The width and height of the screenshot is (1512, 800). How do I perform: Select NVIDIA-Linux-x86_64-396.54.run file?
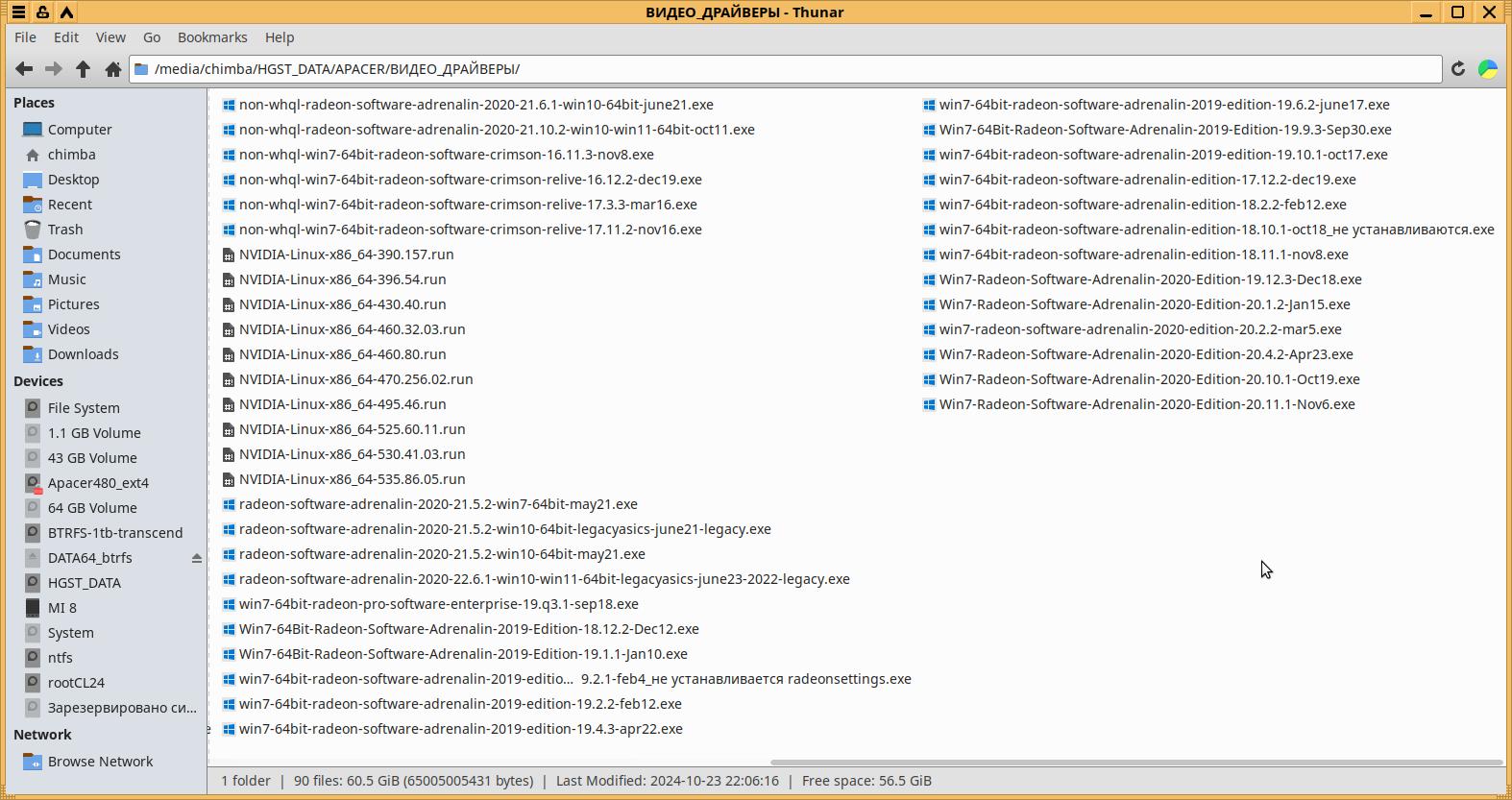343,279
